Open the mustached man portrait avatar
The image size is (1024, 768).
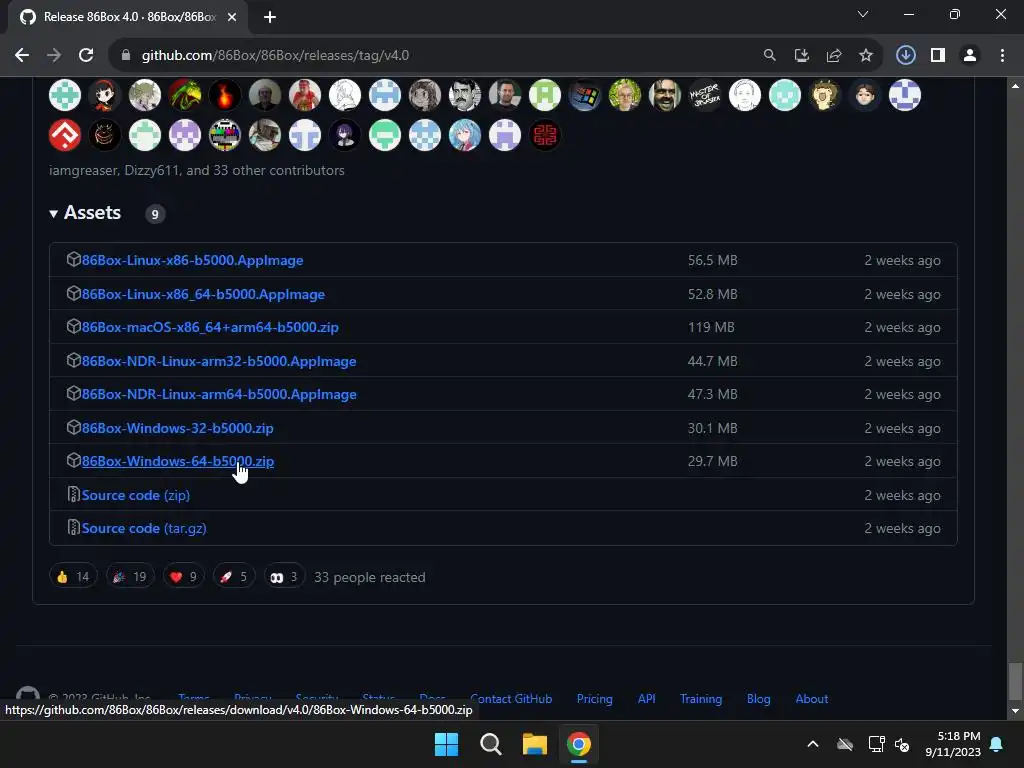(x=464, y=95)
